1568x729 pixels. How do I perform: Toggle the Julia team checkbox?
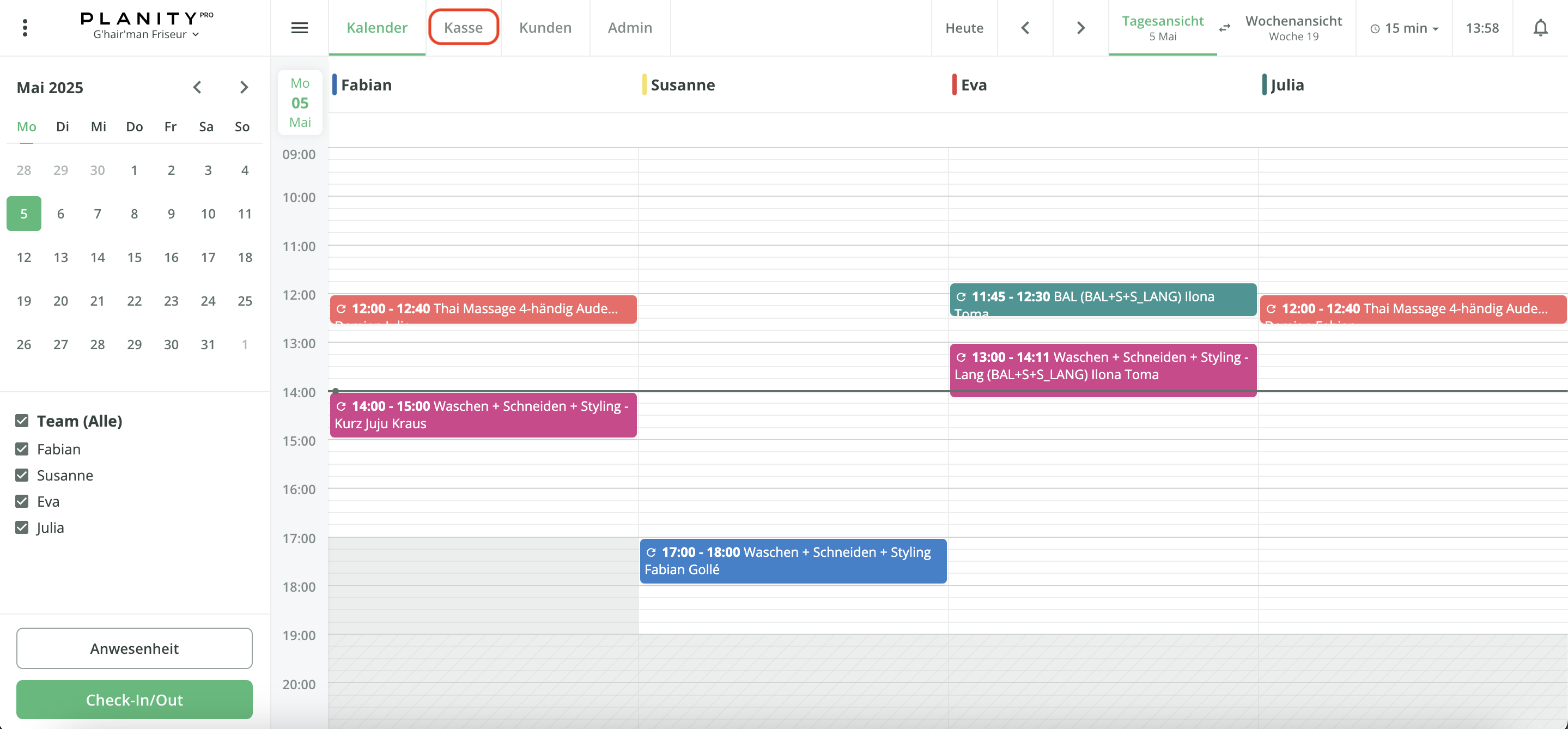point(22,527)
